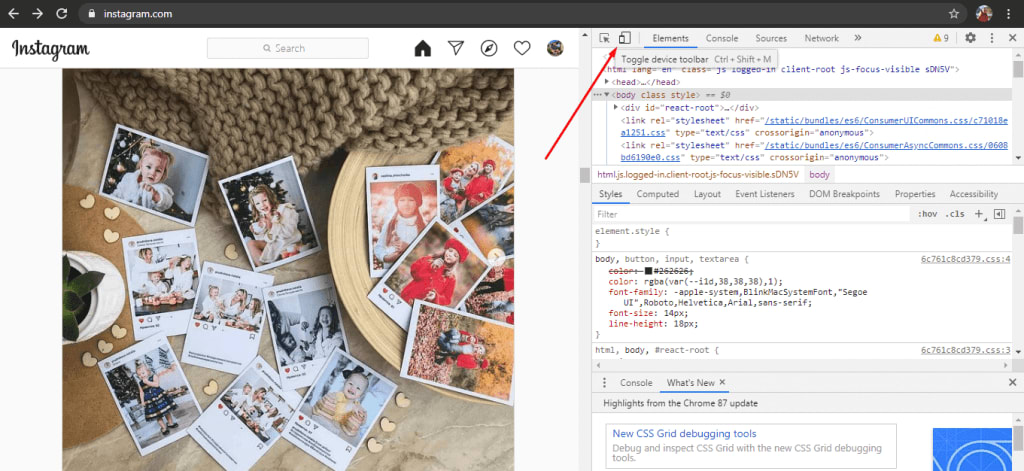
Task: Click the Styles pane horizontal scrollbar
Action: pyautogui.click(x=802, y=365)
